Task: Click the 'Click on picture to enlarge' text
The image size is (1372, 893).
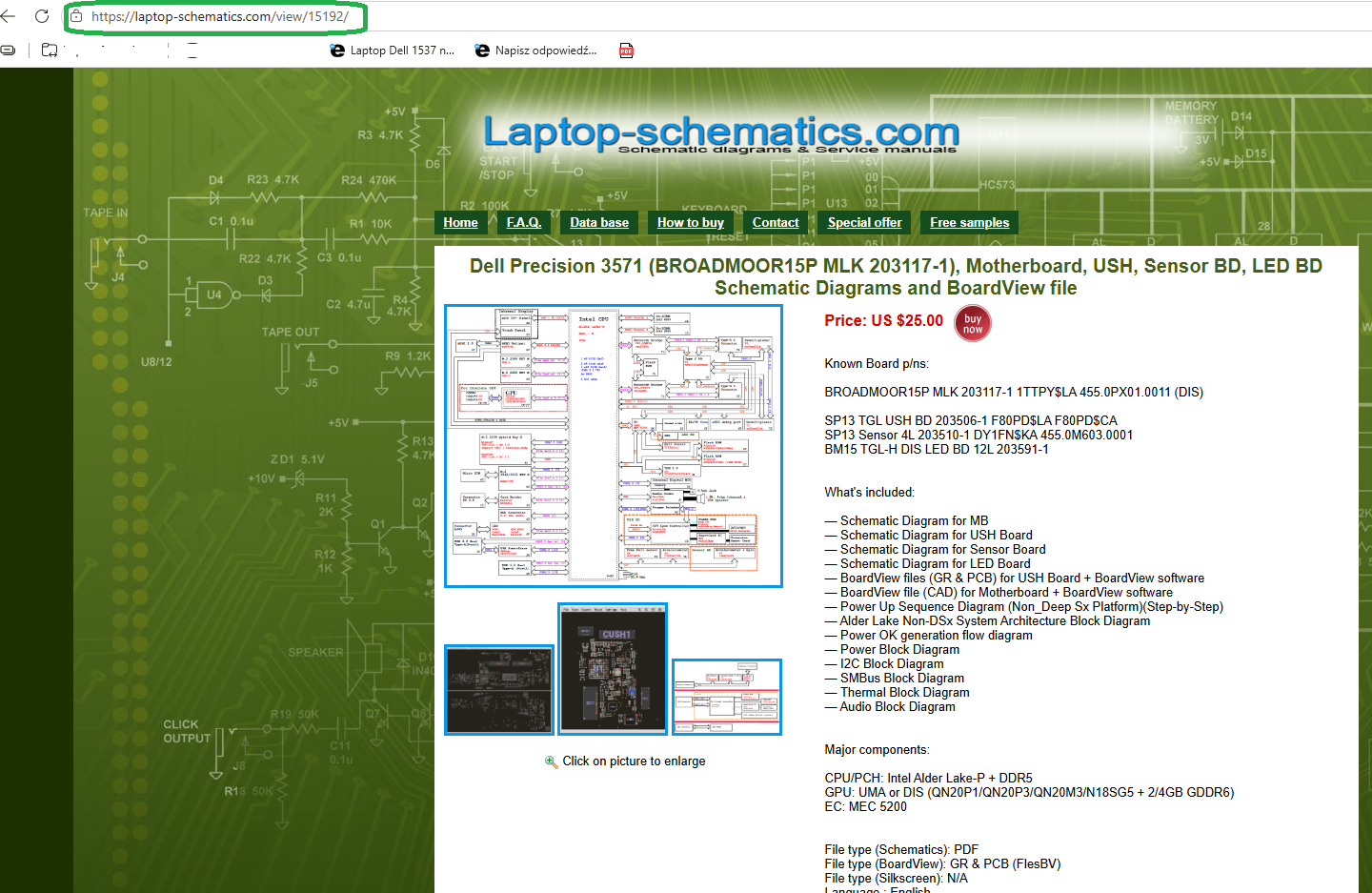Action: tap(634, 761)
